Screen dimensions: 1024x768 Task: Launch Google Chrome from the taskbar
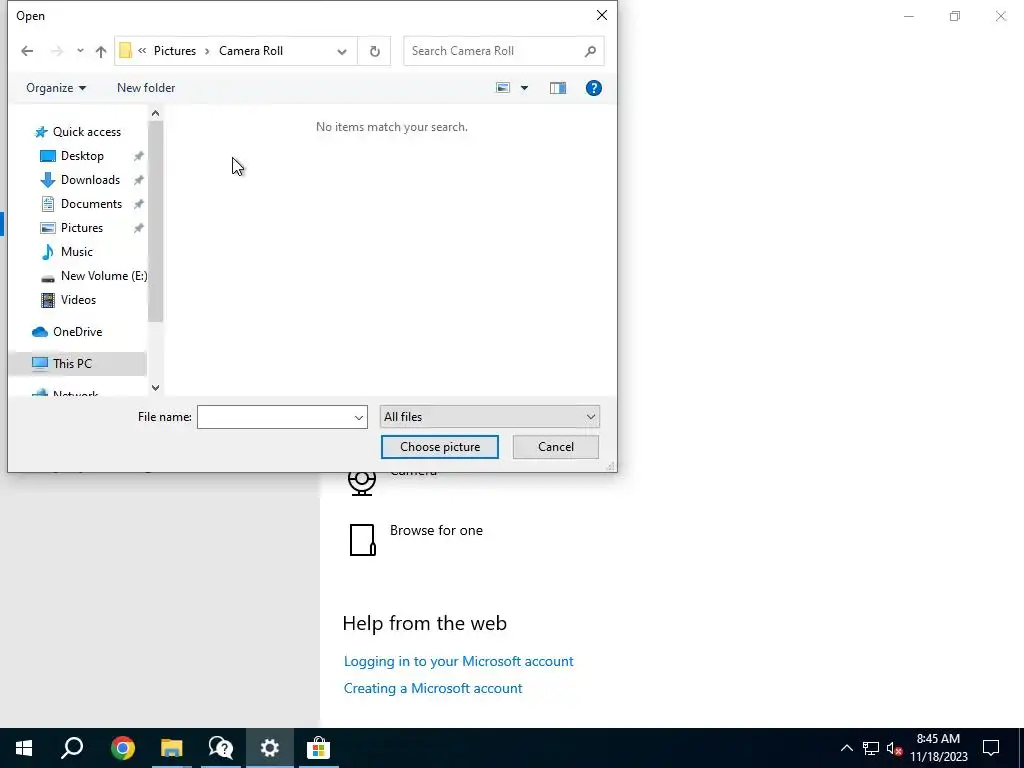[123, 748]
